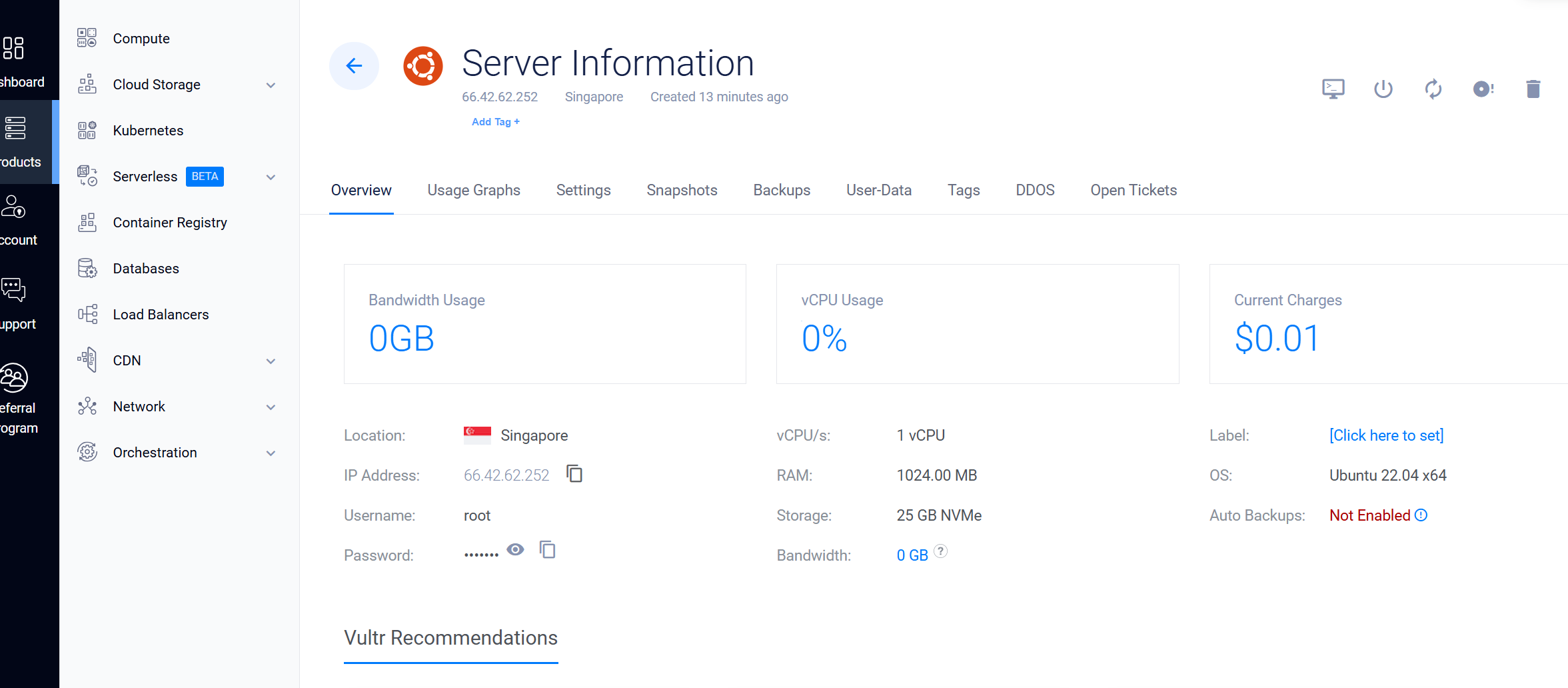The height and width of the screenshot is (688, 1568).
Task: Click the power stop server icon
Action: tap(1383, 89)
